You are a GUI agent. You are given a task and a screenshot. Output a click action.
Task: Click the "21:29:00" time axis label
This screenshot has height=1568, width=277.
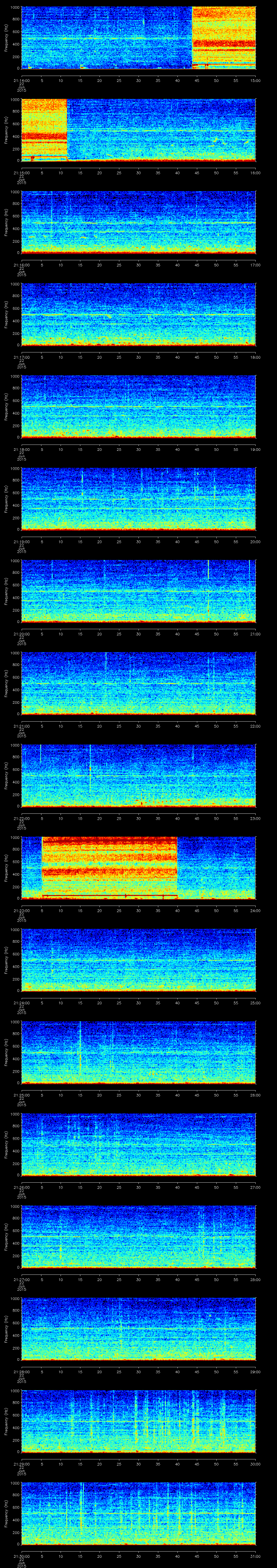pyautogui.click(x=21, y=1464)
